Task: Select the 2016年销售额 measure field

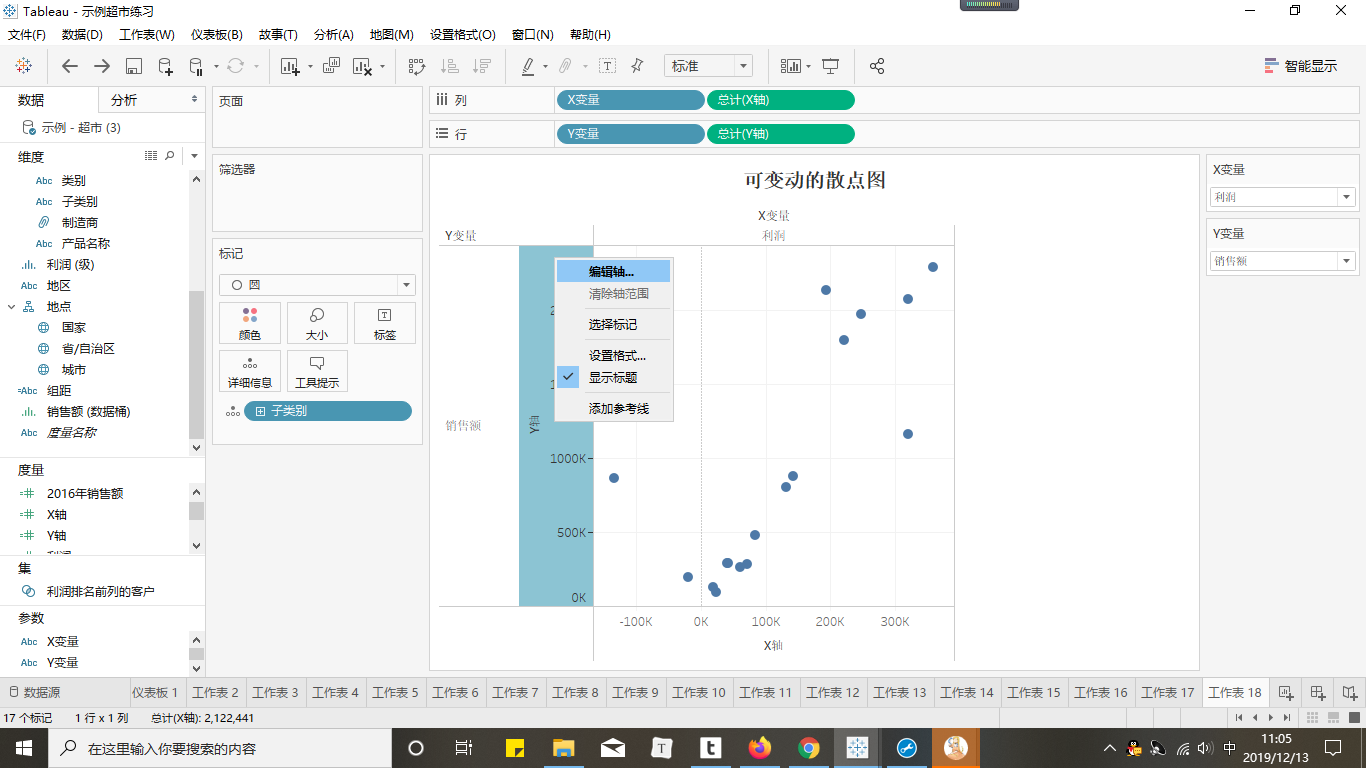Action: pyautogui.click(x=85, y=493)
